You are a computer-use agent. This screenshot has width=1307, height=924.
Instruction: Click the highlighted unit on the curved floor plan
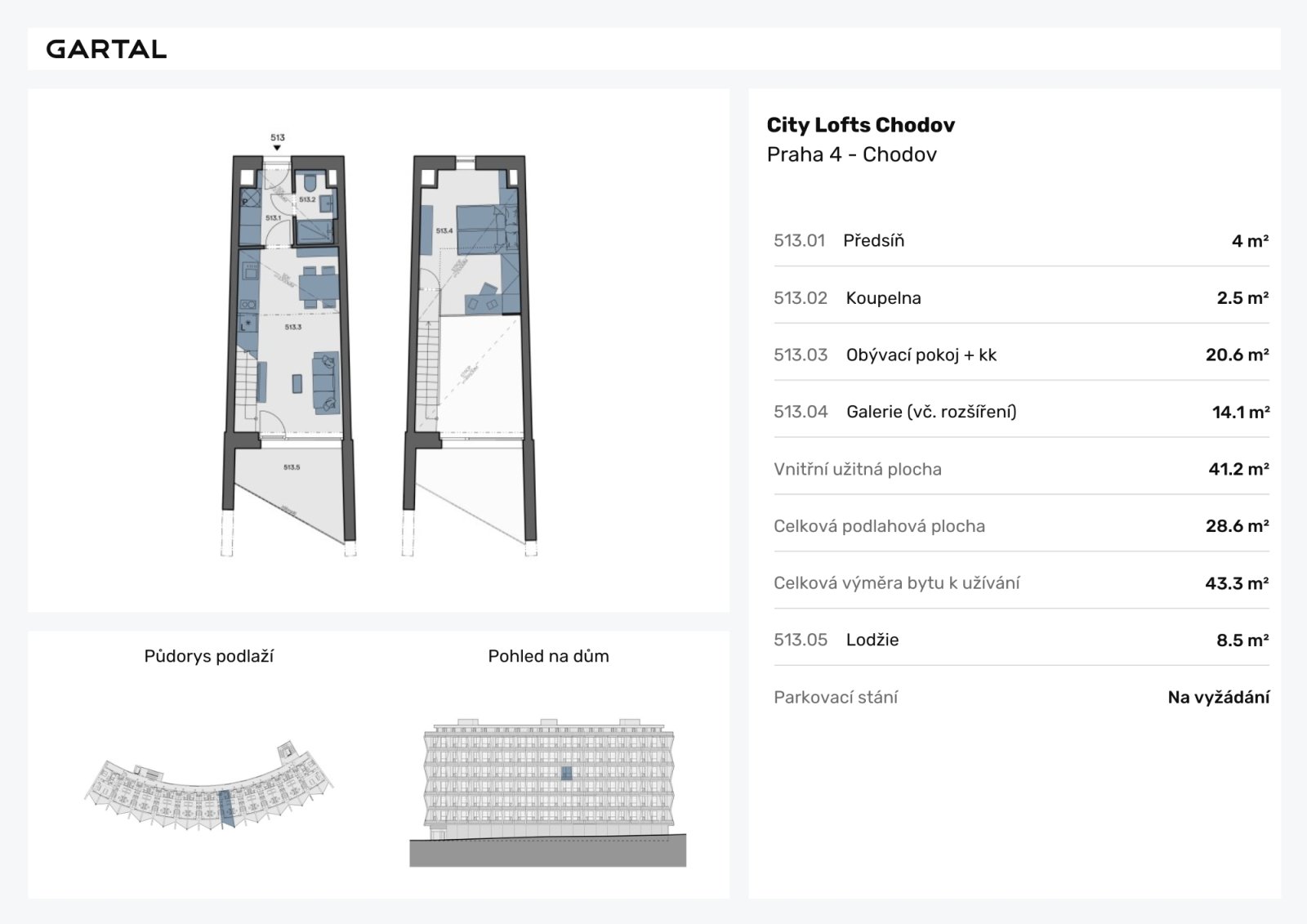(226, 809)
